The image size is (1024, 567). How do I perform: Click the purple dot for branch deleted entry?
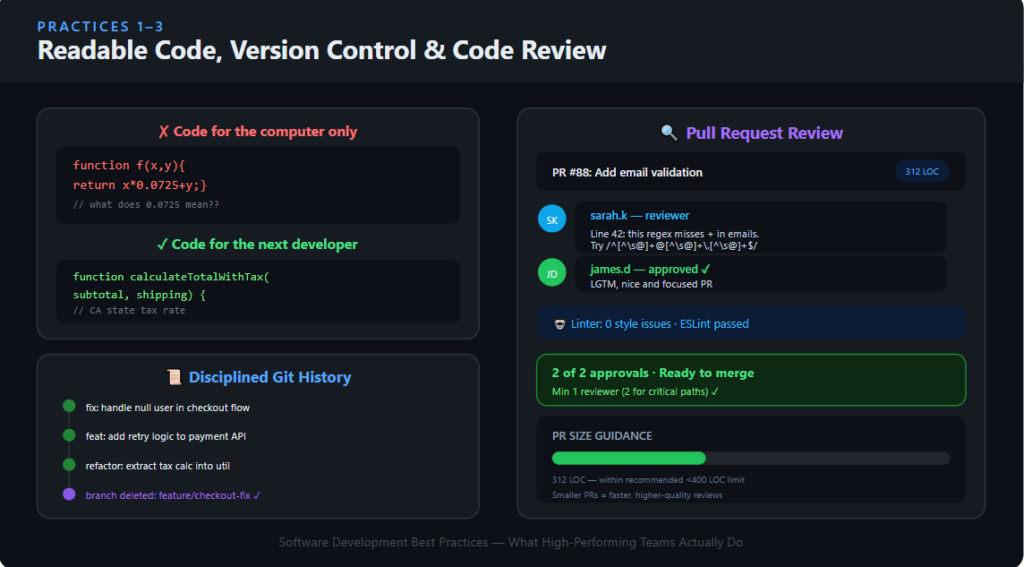point(69,494)
